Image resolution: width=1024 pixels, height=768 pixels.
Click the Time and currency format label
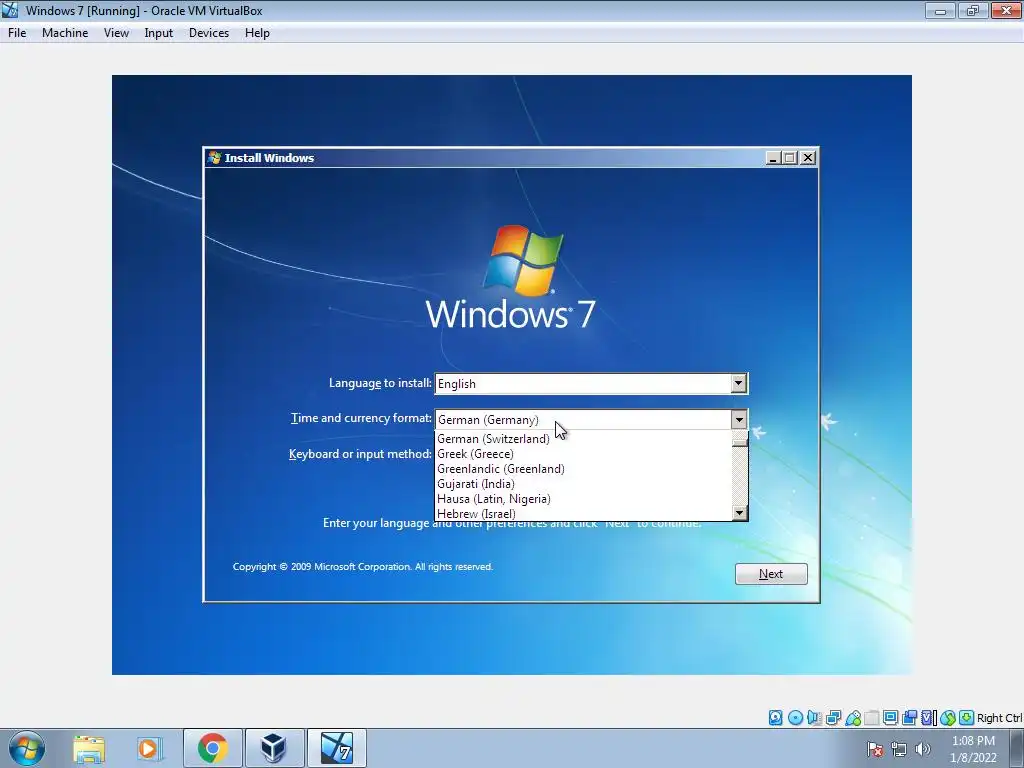tap(361, 418)
